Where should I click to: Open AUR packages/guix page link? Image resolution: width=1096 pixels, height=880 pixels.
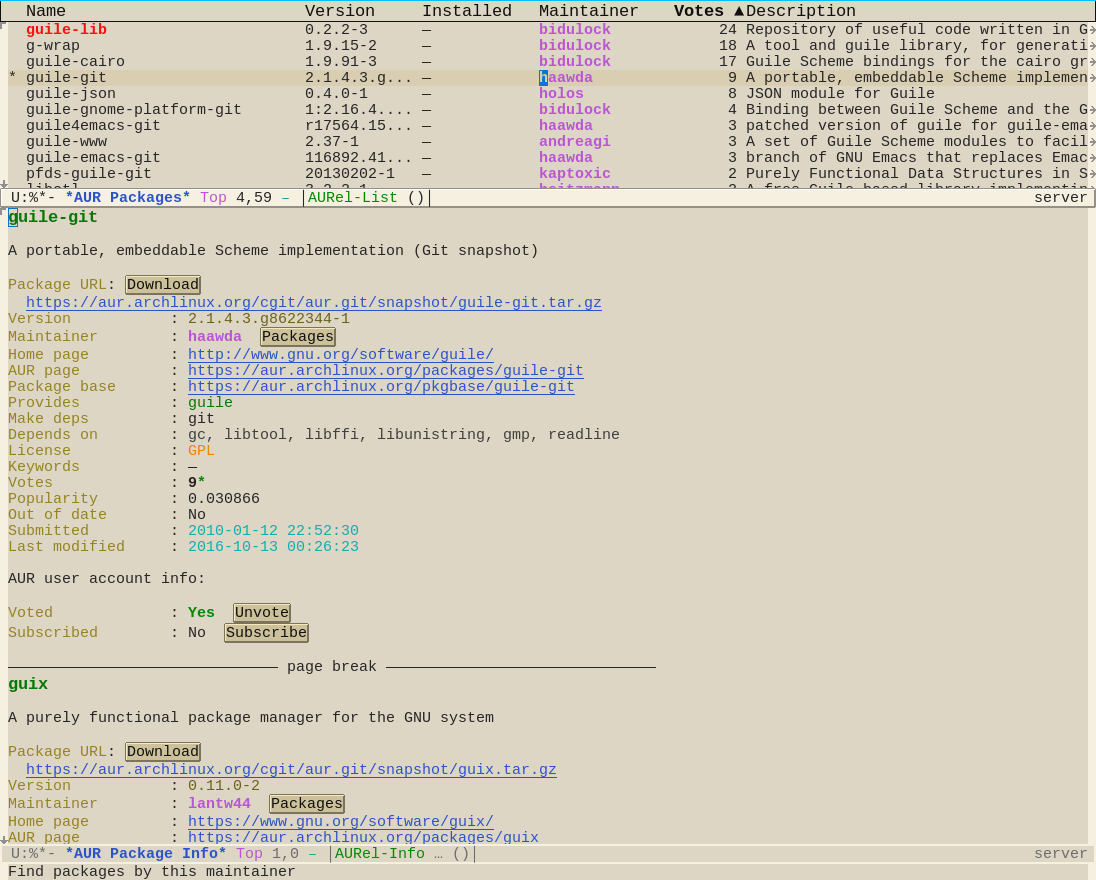(x=363, y=837)
